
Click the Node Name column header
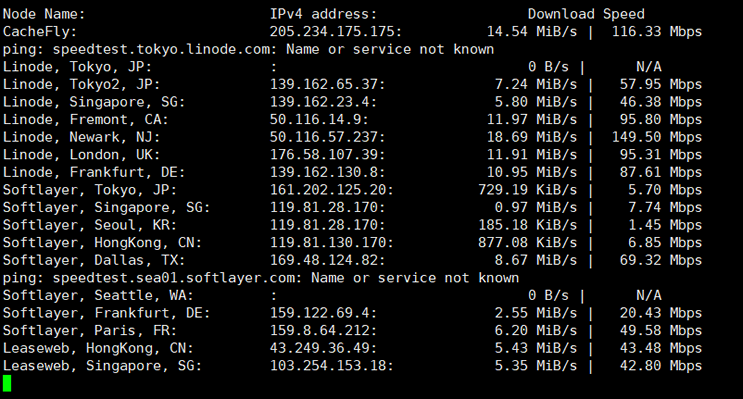(44, 14)
